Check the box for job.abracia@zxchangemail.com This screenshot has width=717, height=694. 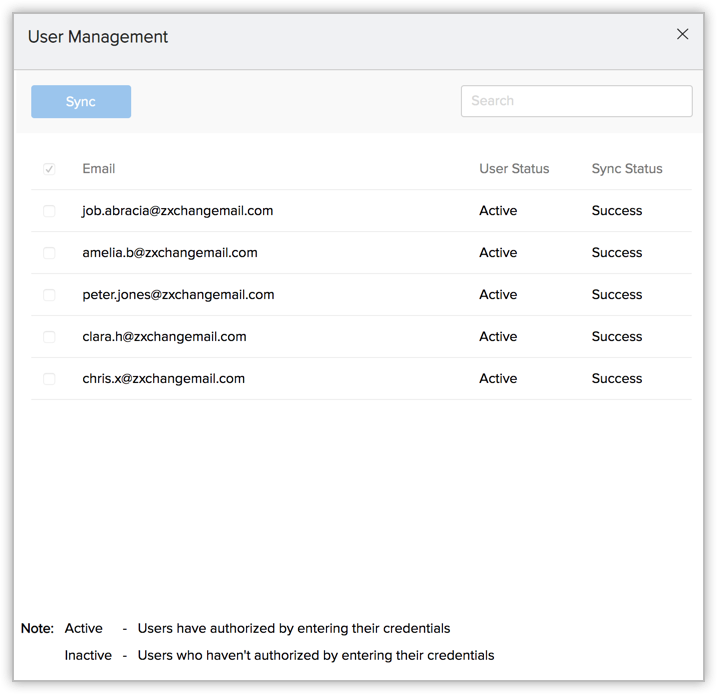[49, 211]
